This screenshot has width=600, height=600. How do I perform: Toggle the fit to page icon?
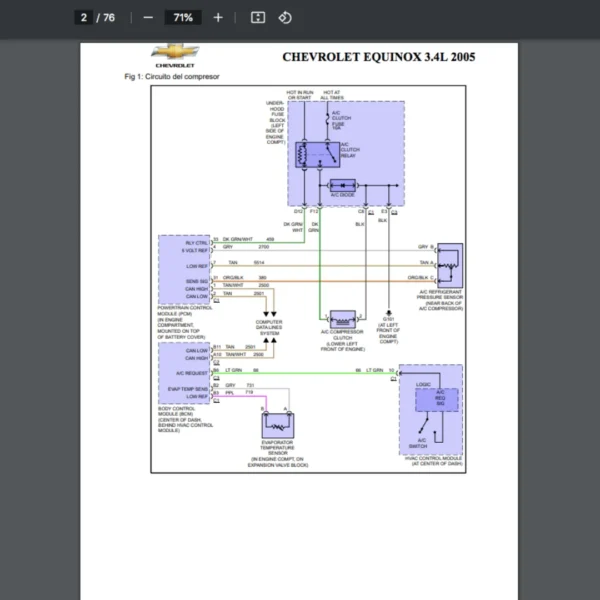point(258,18)
